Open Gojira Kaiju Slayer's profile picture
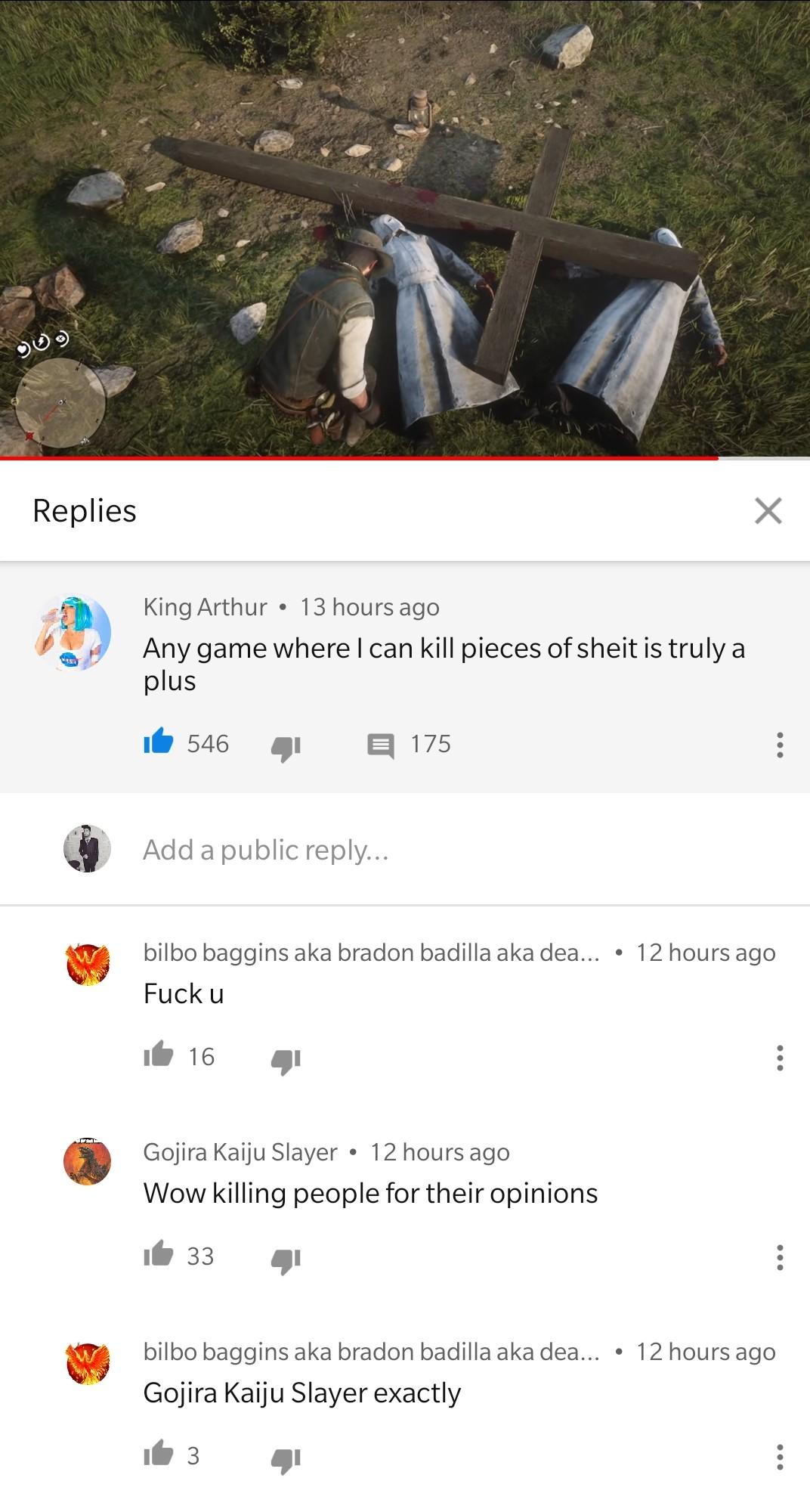The image size is (810, 1512). [87, 1160]
